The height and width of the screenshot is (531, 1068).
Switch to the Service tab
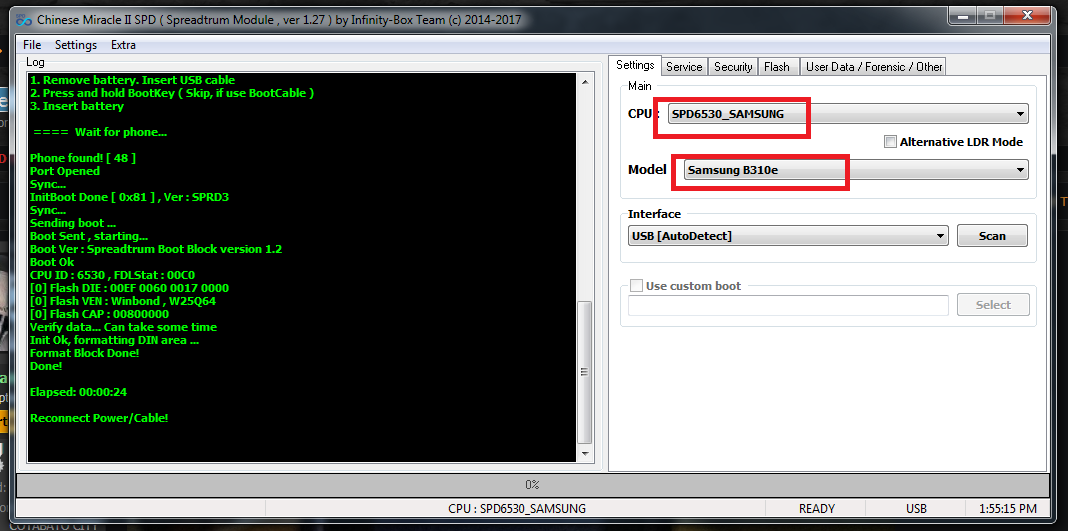pyautogui.click(x=684, y=67)
